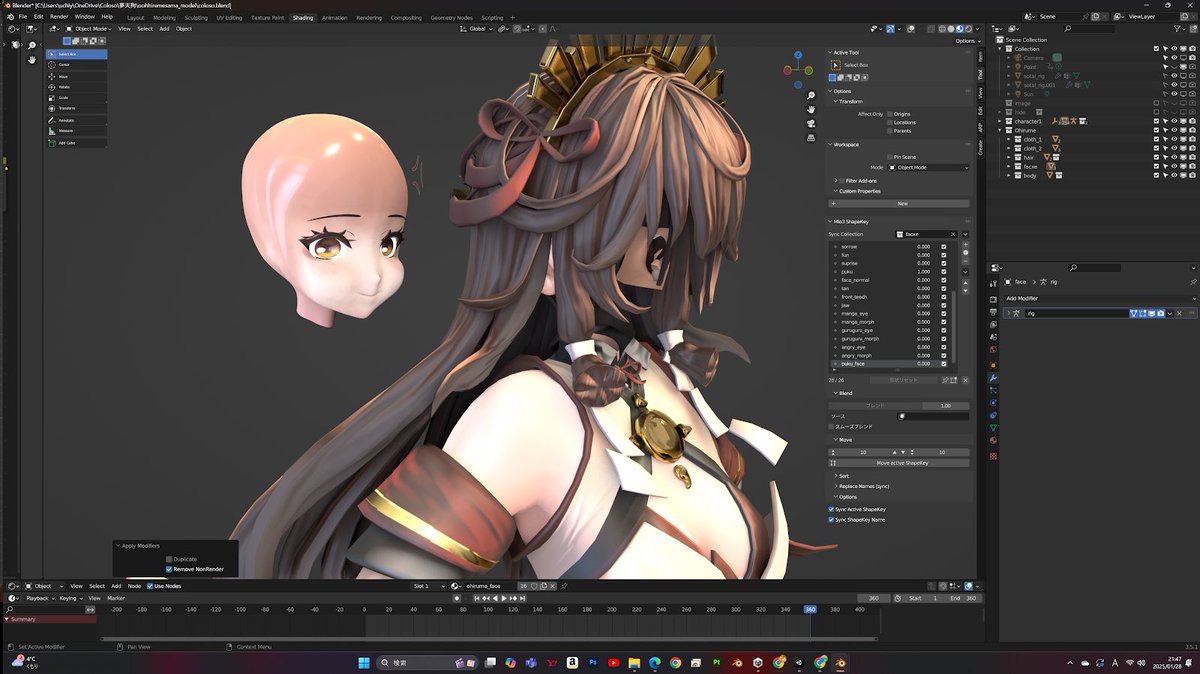Toggle Use Nodes in node editor
This screenshot has width=1200, height=674.
[151, 586]
